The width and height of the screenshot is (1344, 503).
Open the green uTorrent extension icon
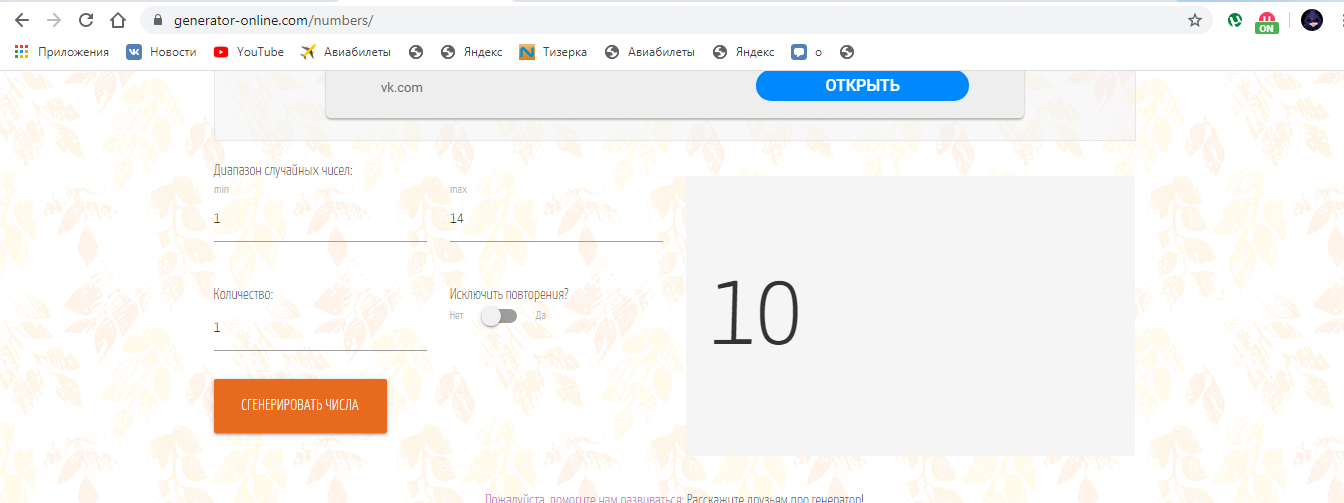[1235, 20]
